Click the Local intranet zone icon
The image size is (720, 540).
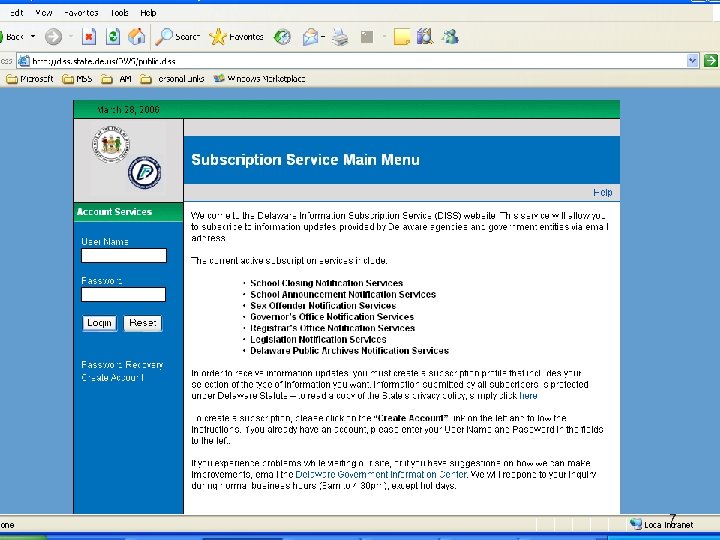pos(636,523)
